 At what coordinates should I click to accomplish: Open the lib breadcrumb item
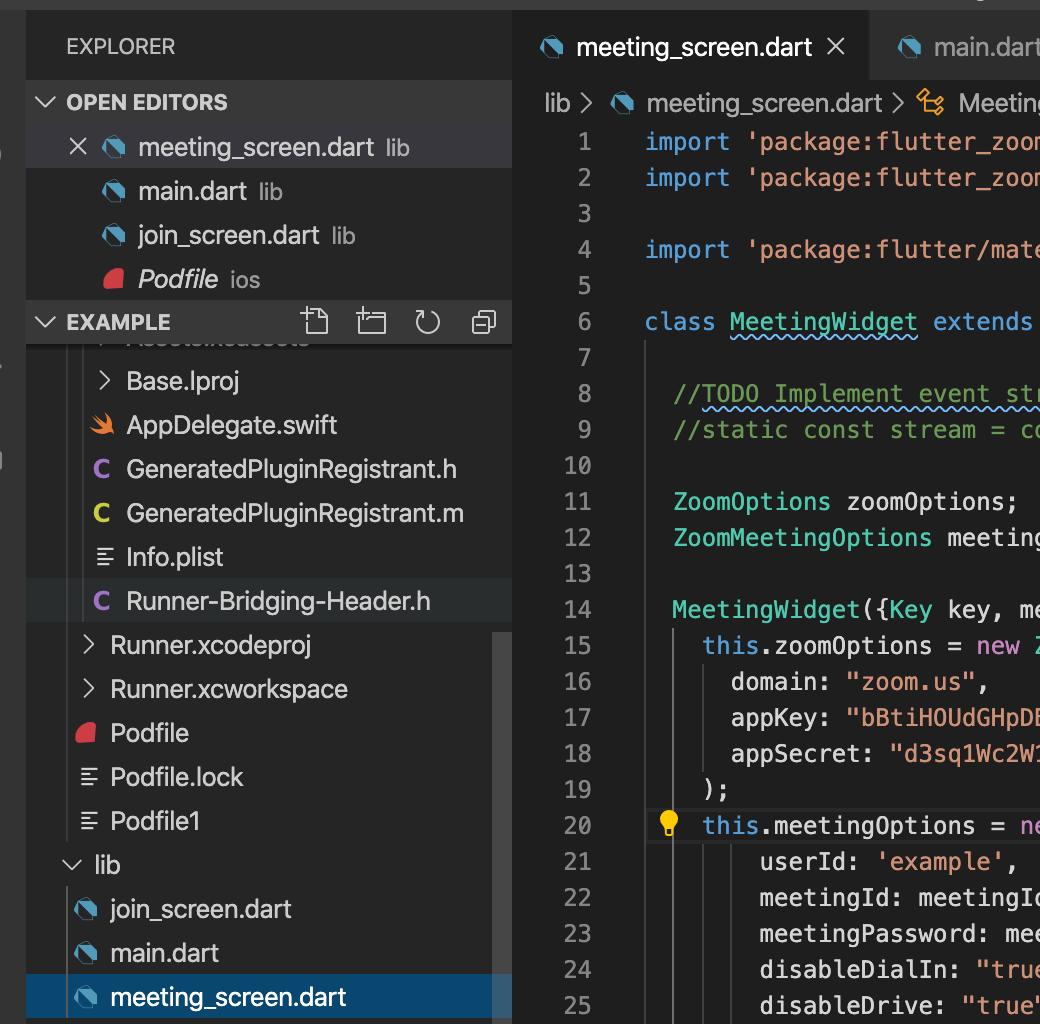556,102
